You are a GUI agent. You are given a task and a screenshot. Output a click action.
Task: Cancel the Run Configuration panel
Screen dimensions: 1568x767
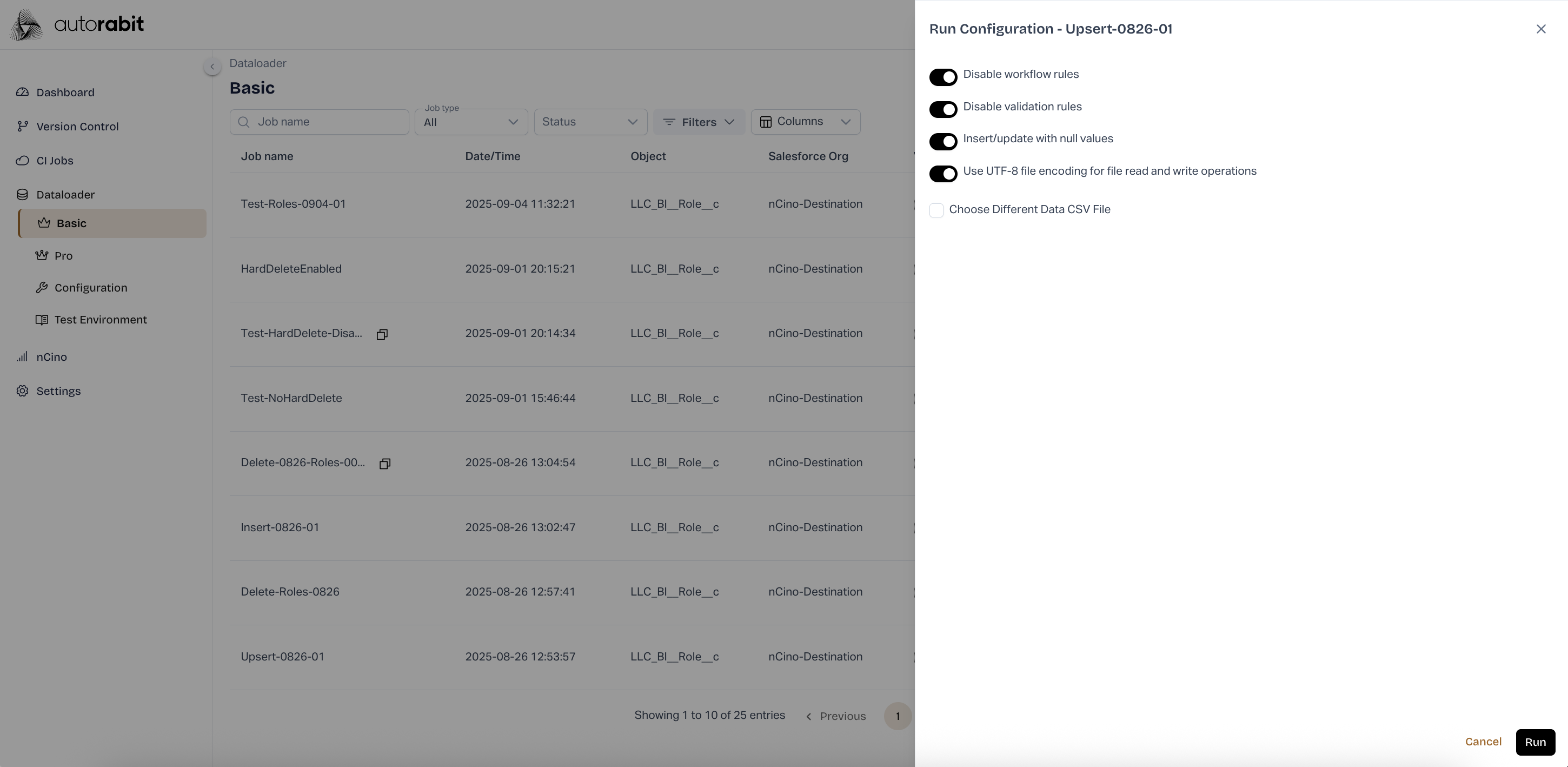1483,742
